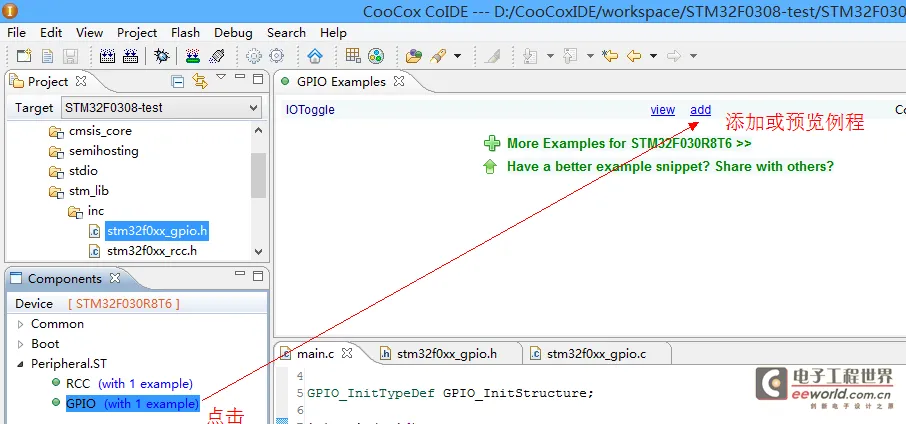Screen dimensions: 906x424
Task: Open More Examples for STM32F030R8T6 link
Action: click(x=629, y=143)
